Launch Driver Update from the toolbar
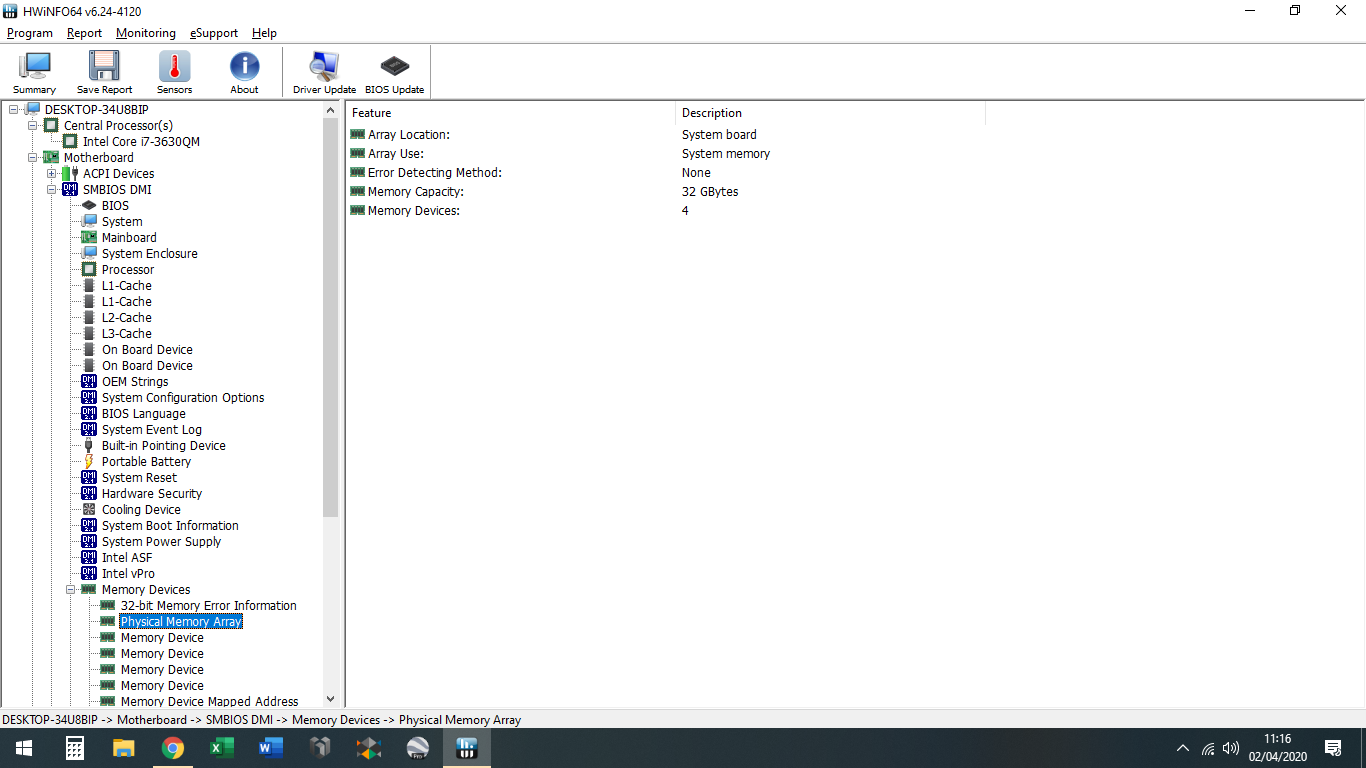Image resolution: width=1366 pixels, height=768 pixels. pyautogui.click(x=324, y=72)
